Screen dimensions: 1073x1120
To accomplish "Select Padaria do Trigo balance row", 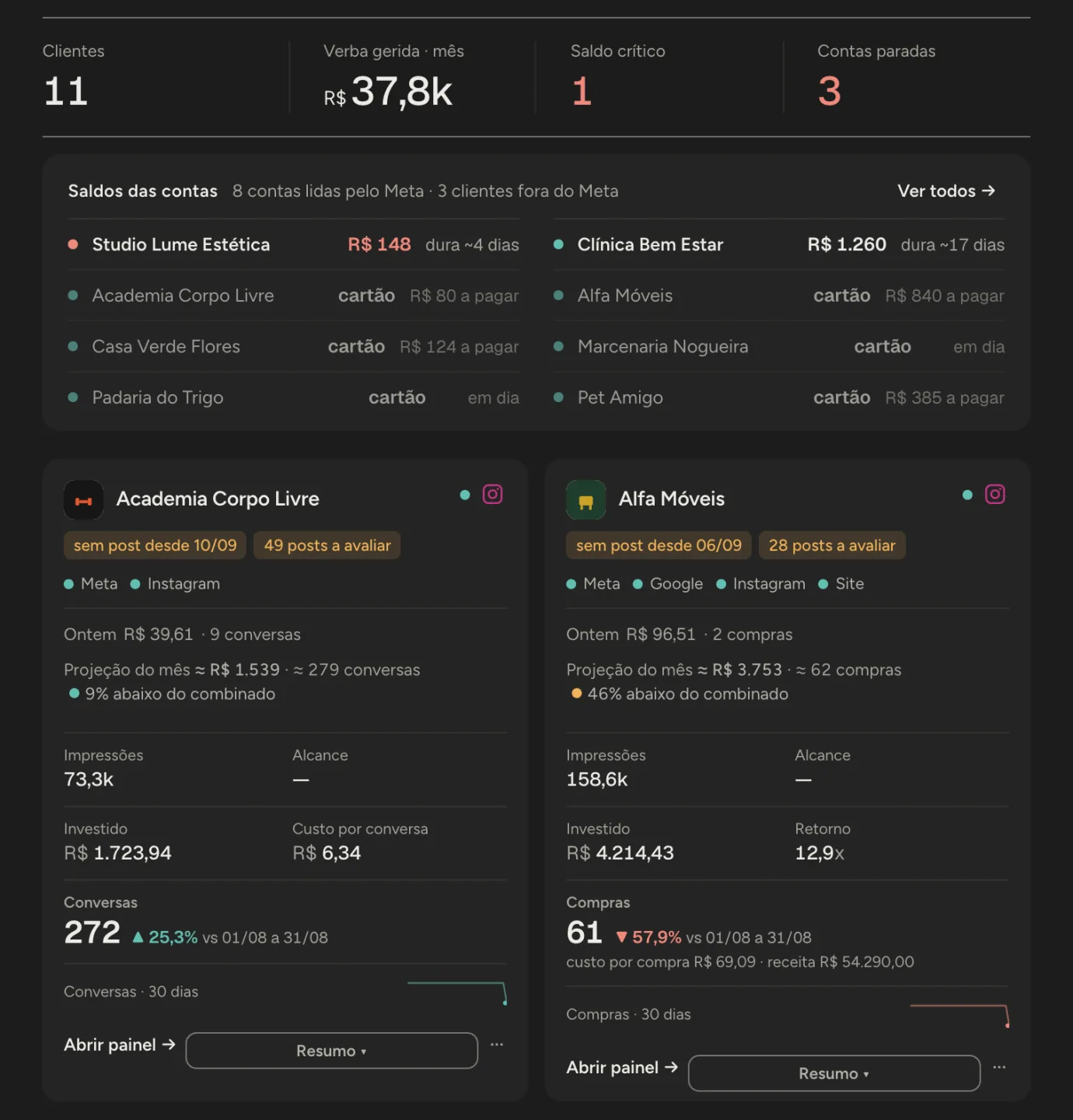I will 293,397.
